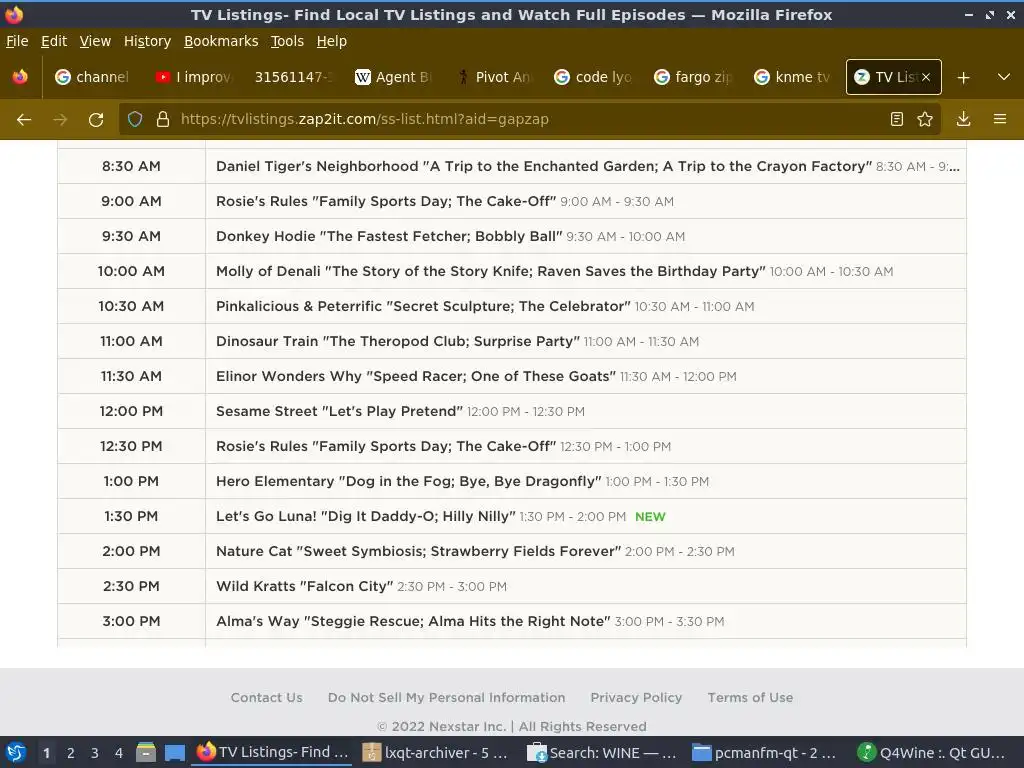
Task: Switch to Search: WINE taskbar window
Action: (602, 753)
